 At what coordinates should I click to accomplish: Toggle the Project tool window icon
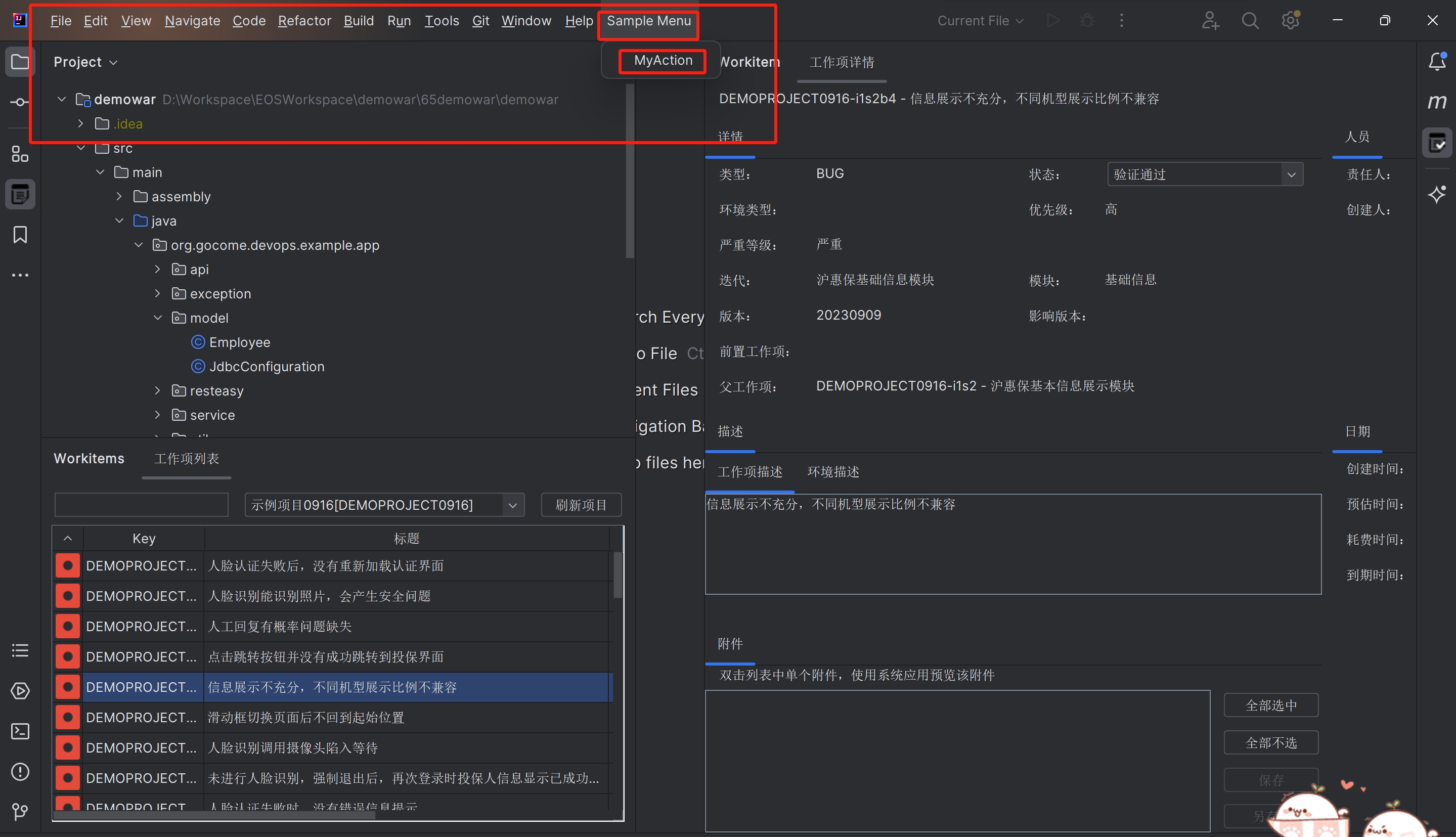[20, 62]
